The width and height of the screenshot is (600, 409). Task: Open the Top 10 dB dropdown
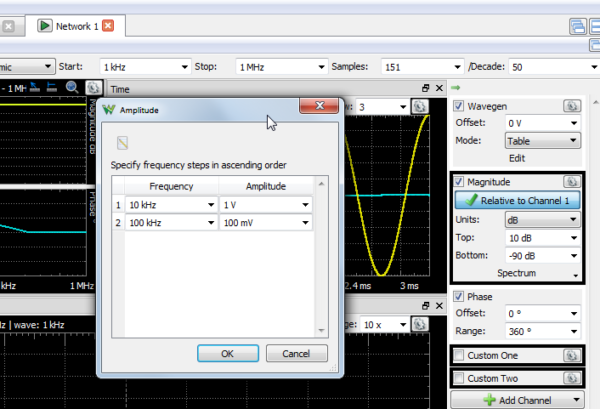pos(574,238)
